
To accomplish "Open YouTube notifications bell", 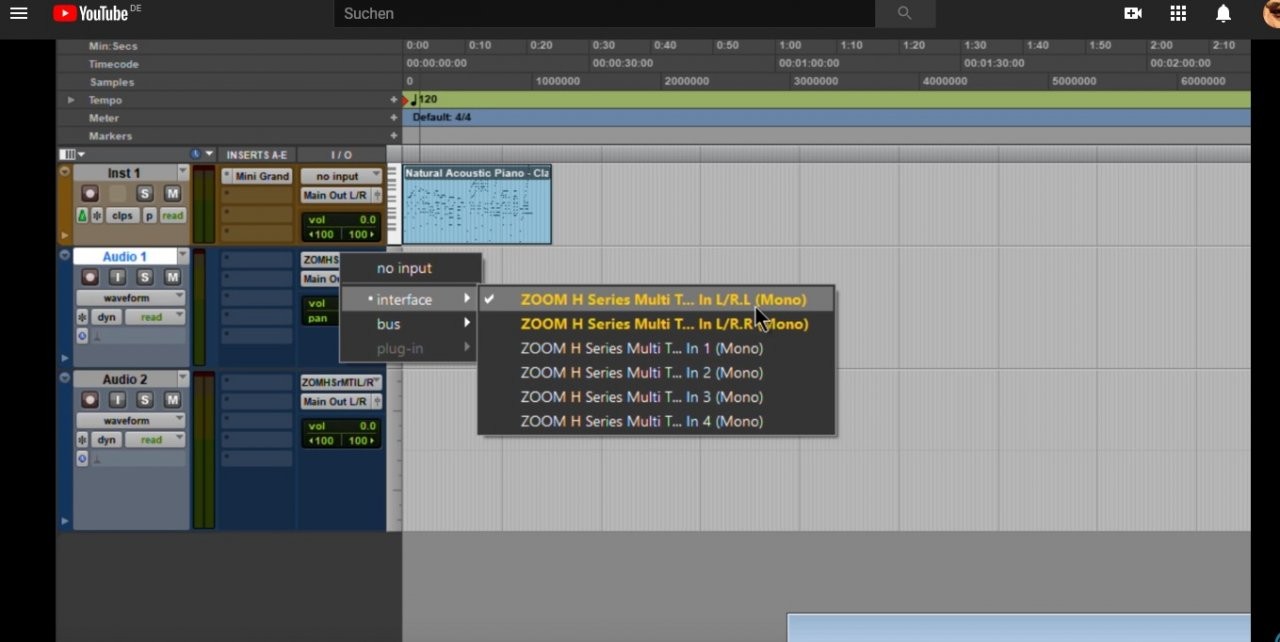I will (1223, 13).
